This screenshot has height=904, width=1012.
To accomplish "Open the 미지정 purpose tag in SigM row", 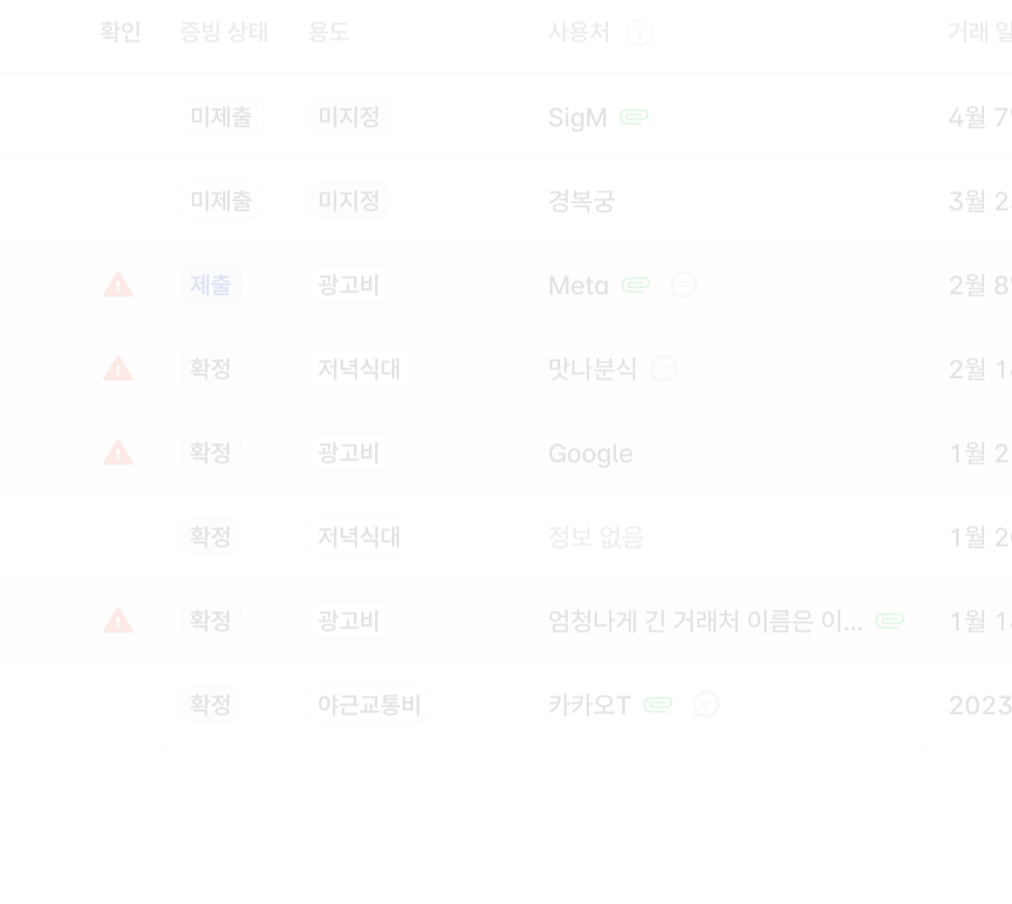I will click(x=349, y=117).
